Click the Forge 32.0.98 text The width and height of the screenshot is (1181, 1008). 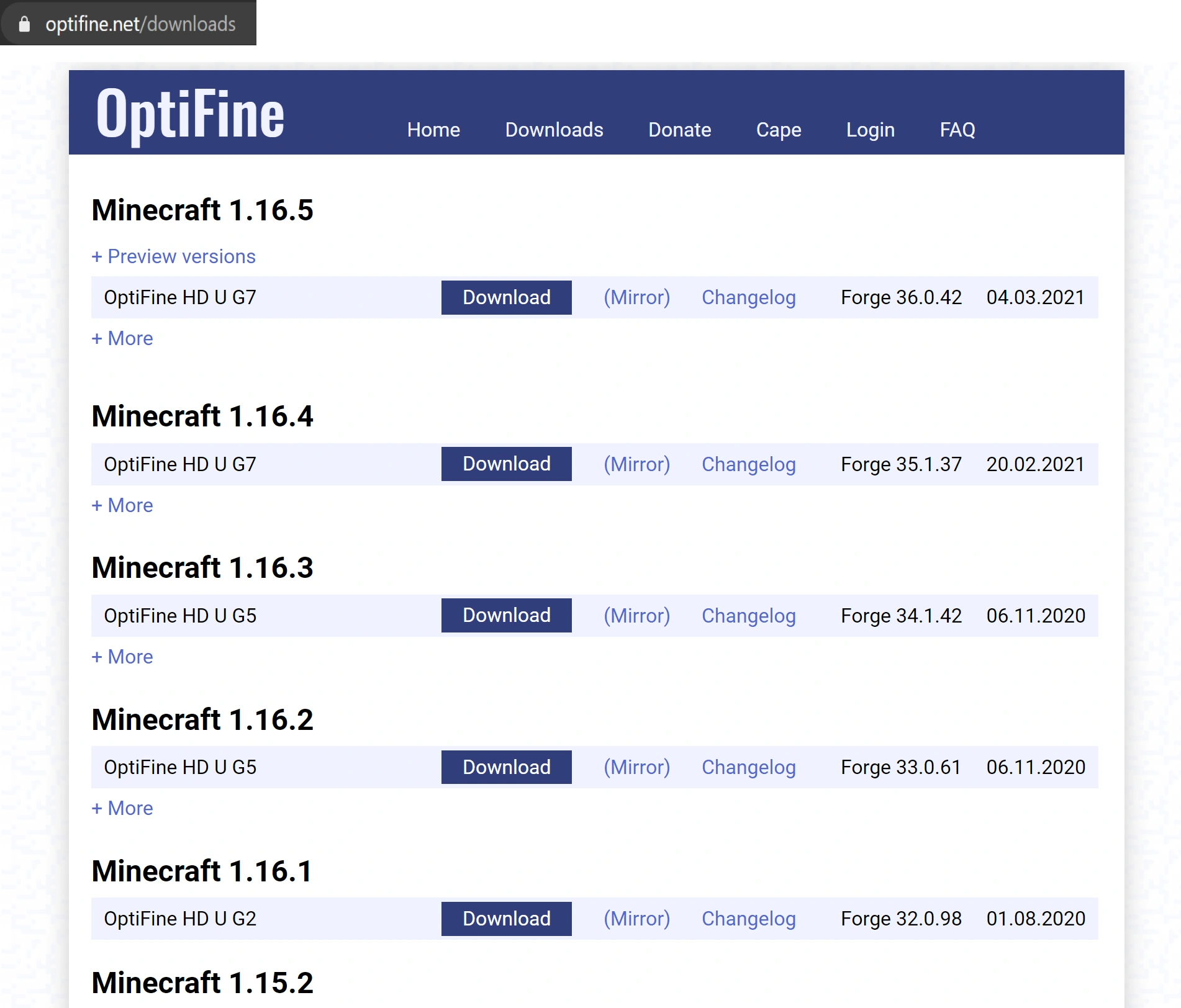[901, 919]
